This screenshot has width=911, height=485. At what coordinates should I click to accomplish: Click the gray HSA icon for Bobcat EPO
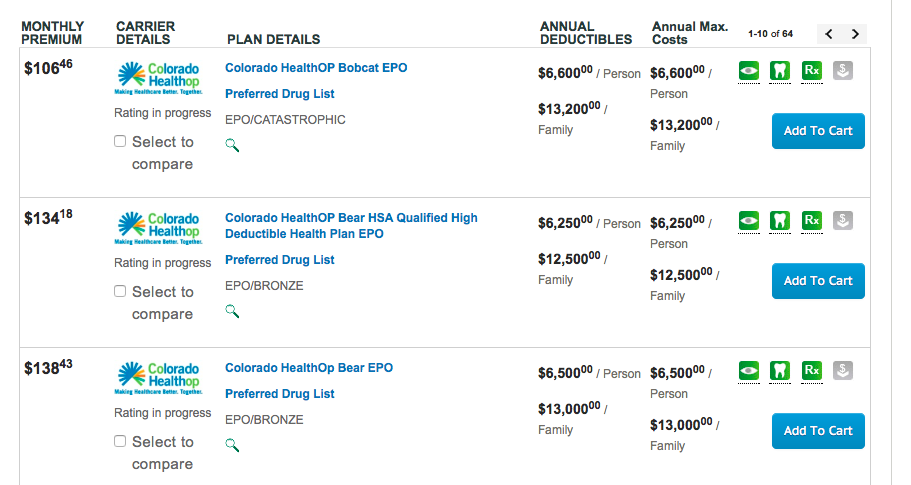tap(843, 71)
